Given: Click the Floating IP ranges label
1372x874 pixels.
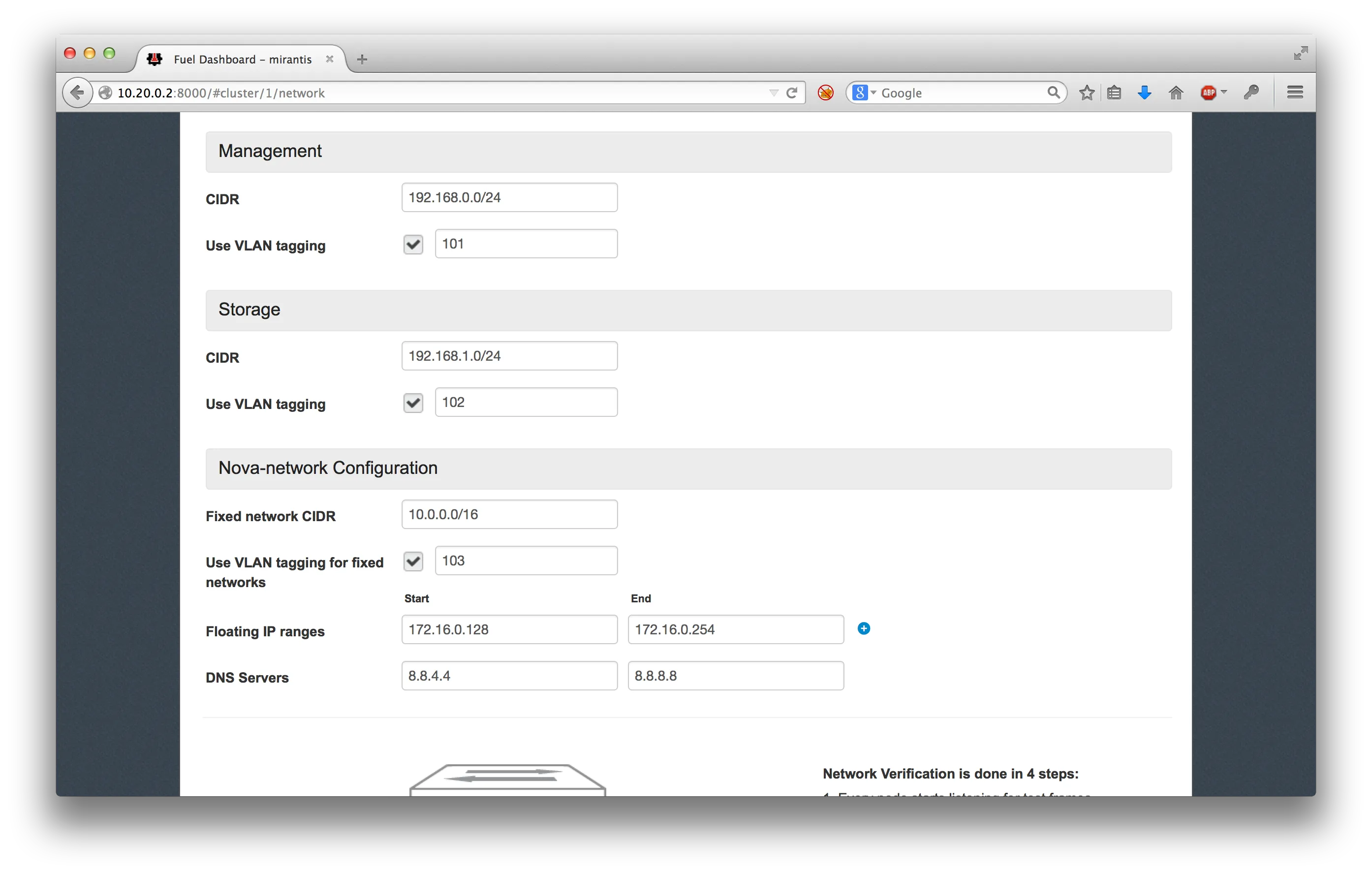Looking at the screenshot, I should click(265, 631).
